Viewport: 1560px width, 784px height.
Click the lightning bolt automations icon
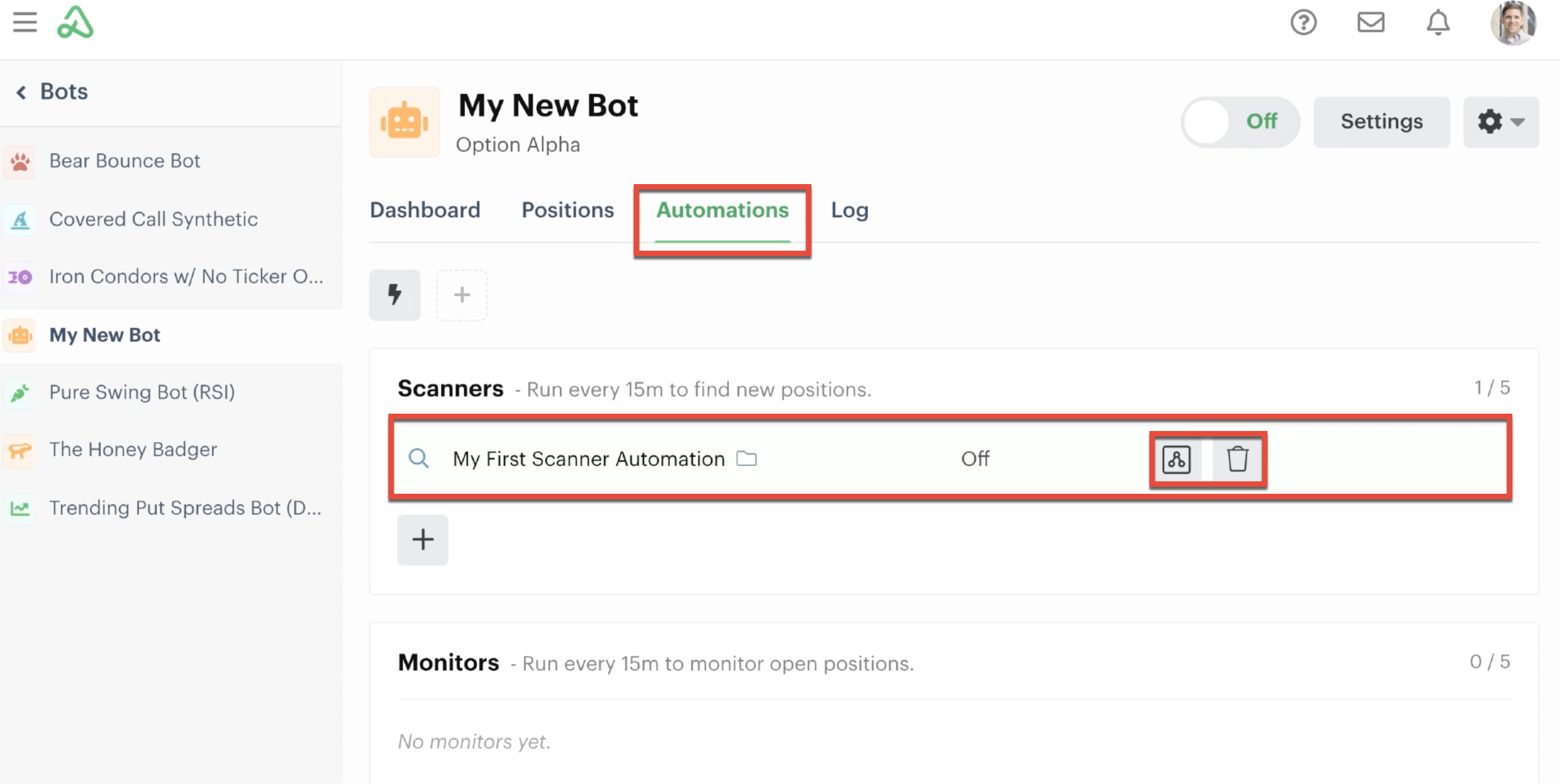(x=395, y=295)
